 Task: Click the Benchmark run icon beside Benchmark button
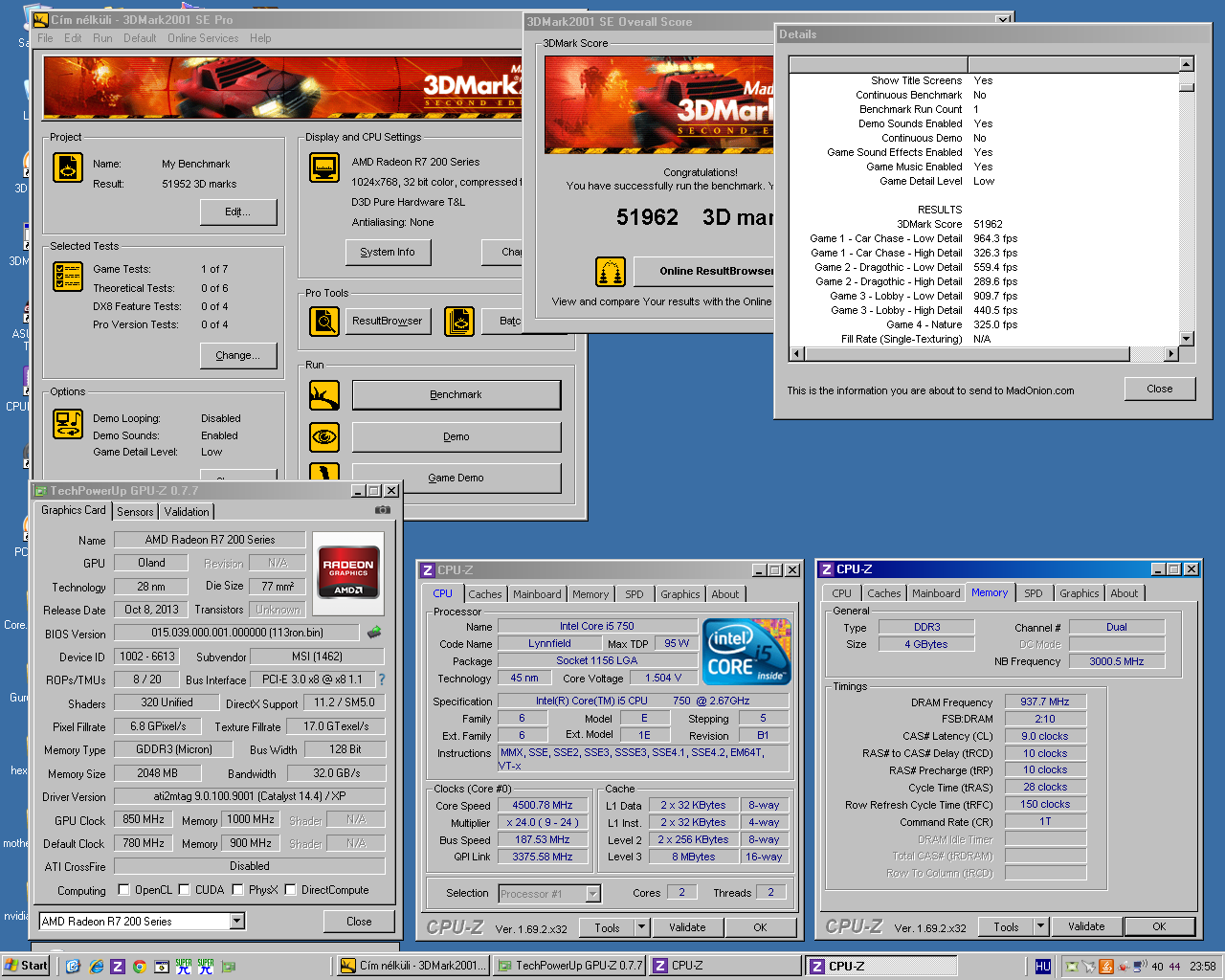324,395
